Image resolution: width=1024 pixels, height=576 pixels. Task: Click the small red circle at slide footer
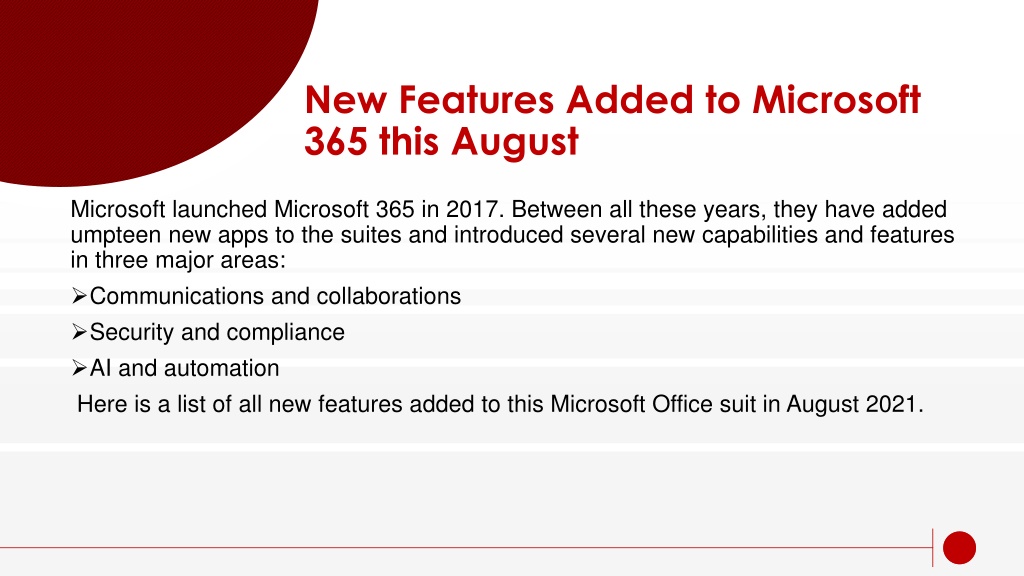[959, 547]
